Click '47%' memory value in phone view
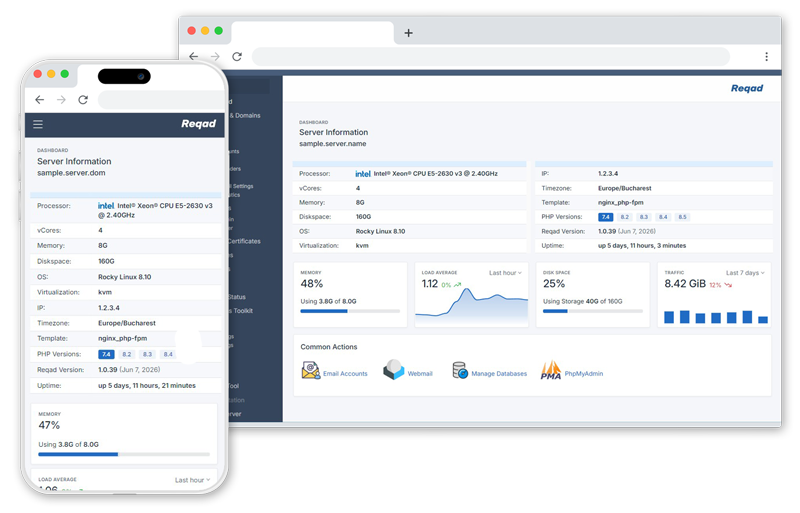The height and width of the screenshot is (513, 800). pyautogui.click(x=49, y=425)
